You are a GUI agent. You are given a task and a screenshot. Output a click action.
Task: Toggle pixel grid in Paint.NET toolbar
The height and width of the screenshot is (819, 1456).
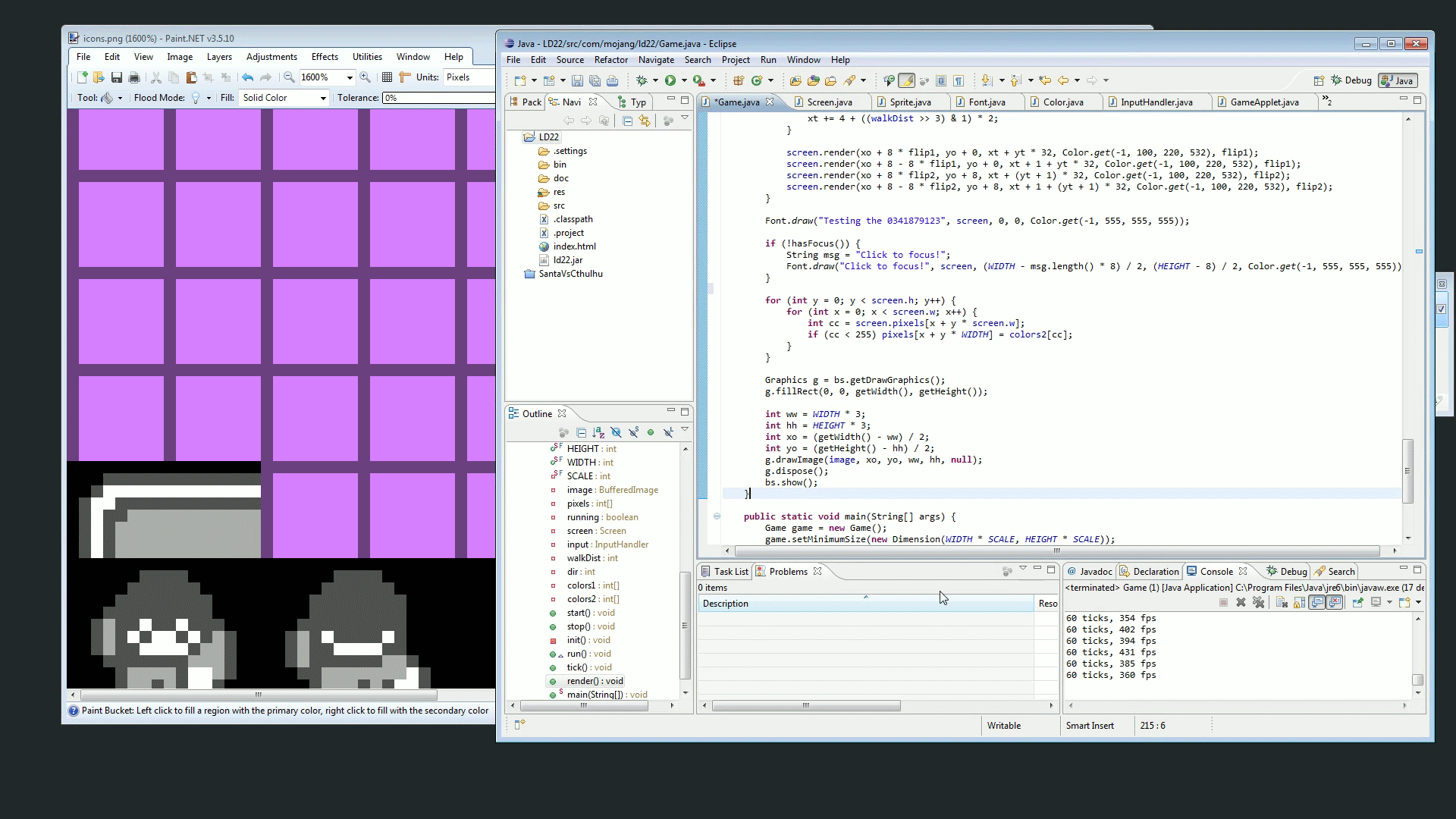(x=387, y=77)
